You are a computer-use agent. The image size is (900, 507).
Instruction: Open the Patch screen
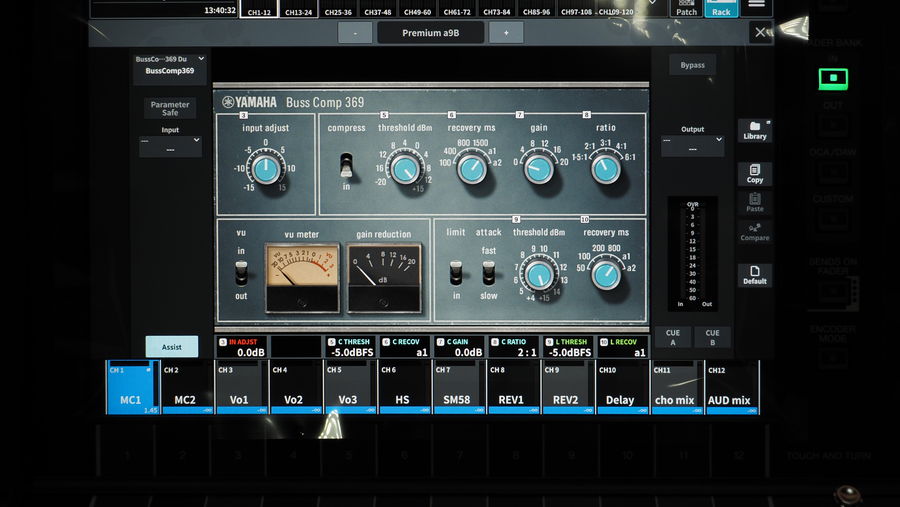pos(685,9)
